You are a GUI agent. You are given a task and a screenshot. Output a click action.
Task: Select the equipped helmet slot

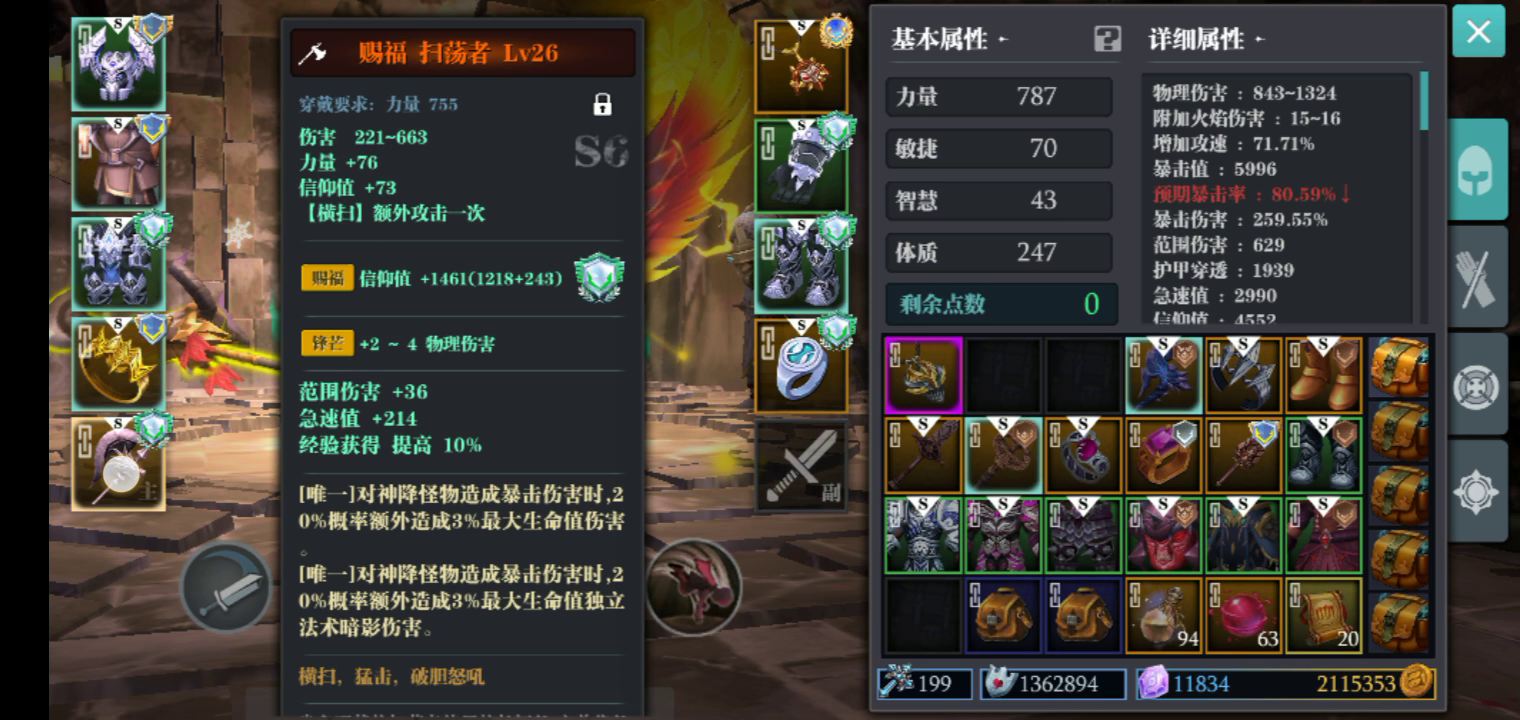(x=119, y=65)
